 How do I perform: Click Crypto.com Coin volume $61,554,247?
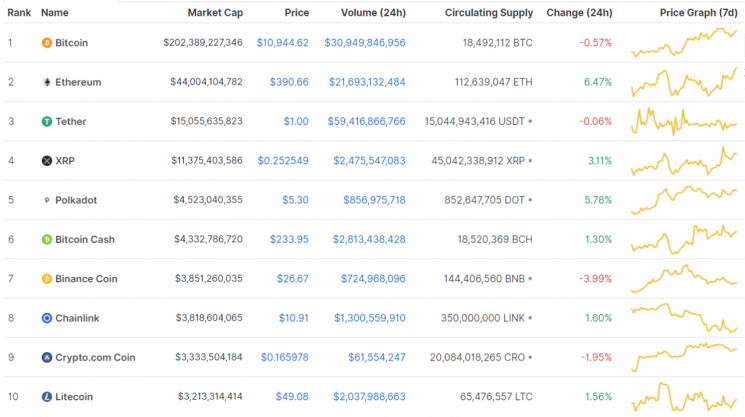click(x=377, y=358)
